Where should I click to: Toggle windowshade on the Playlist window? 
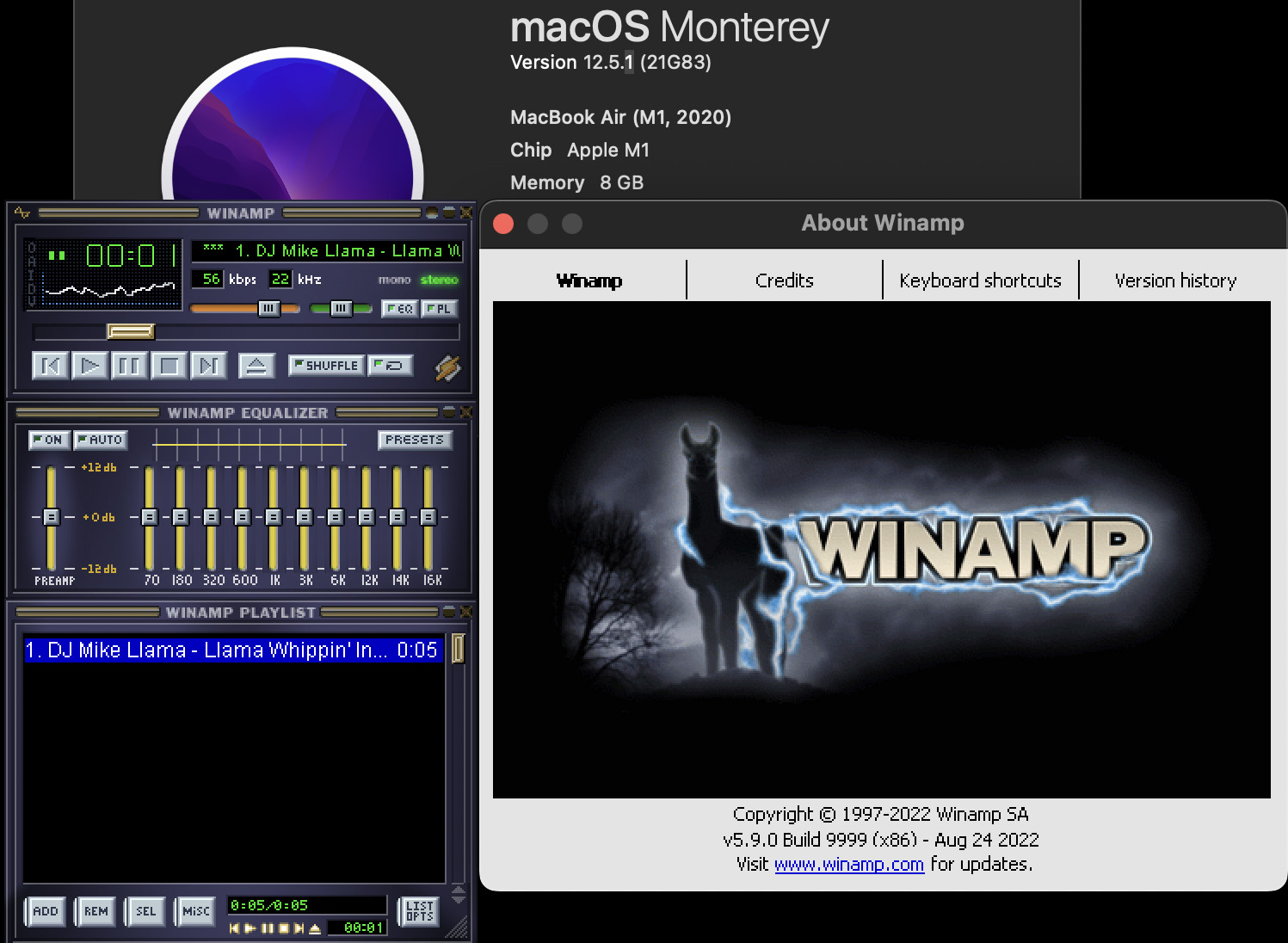pos(449,612)
